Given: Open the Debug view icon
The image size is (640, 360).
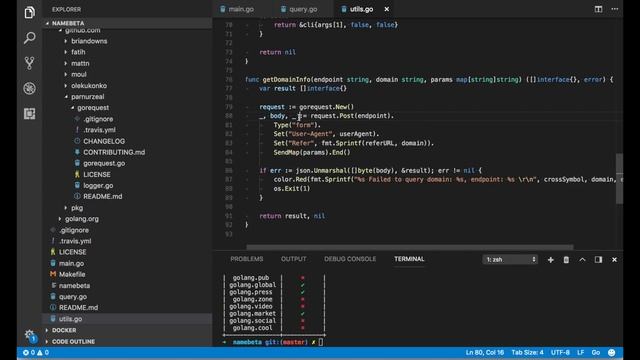Looking at the screenshot, I should 29,88.
